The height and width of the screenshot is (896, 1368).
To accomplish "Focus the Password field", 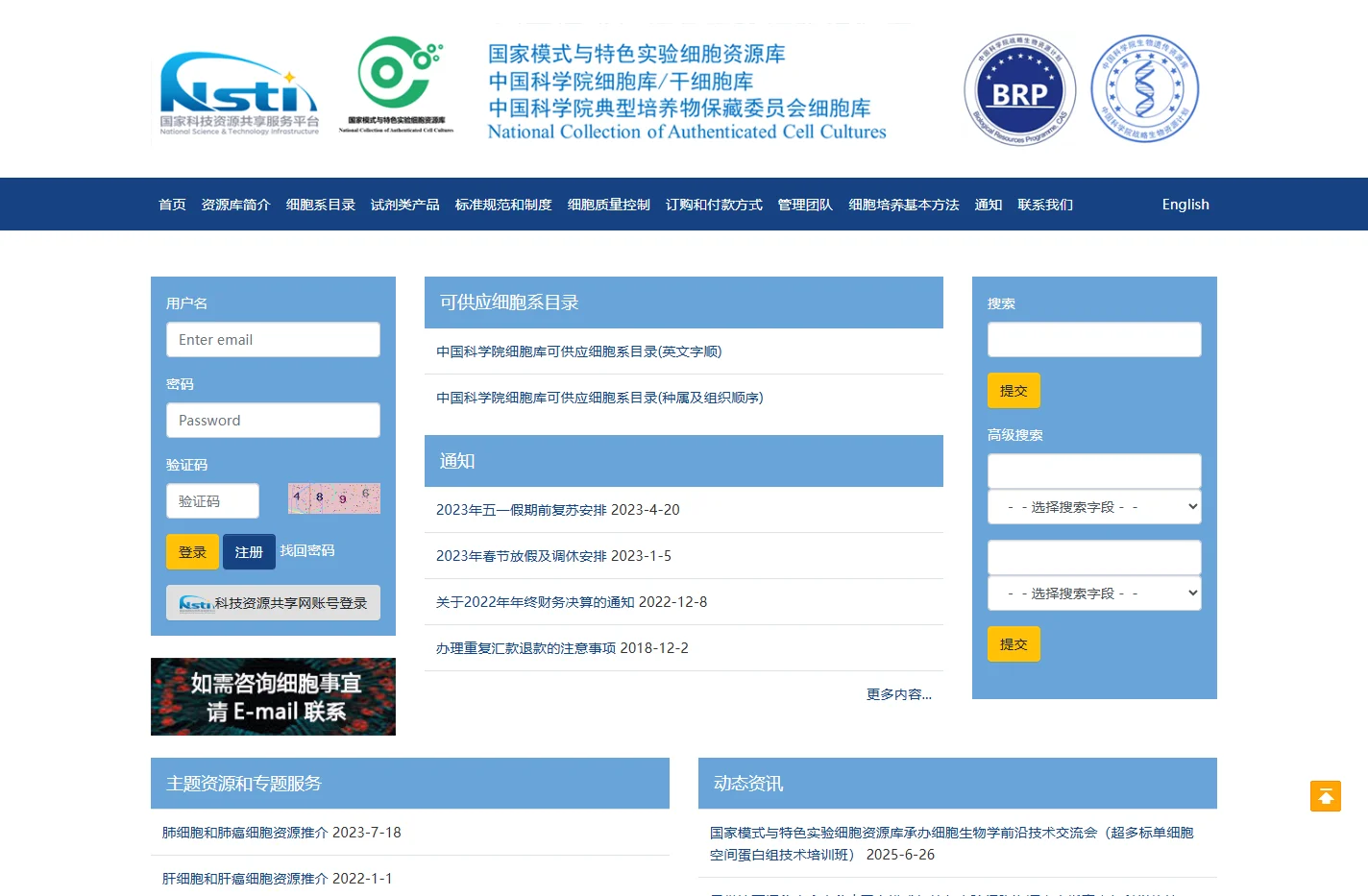I will [x=273, y=421].
